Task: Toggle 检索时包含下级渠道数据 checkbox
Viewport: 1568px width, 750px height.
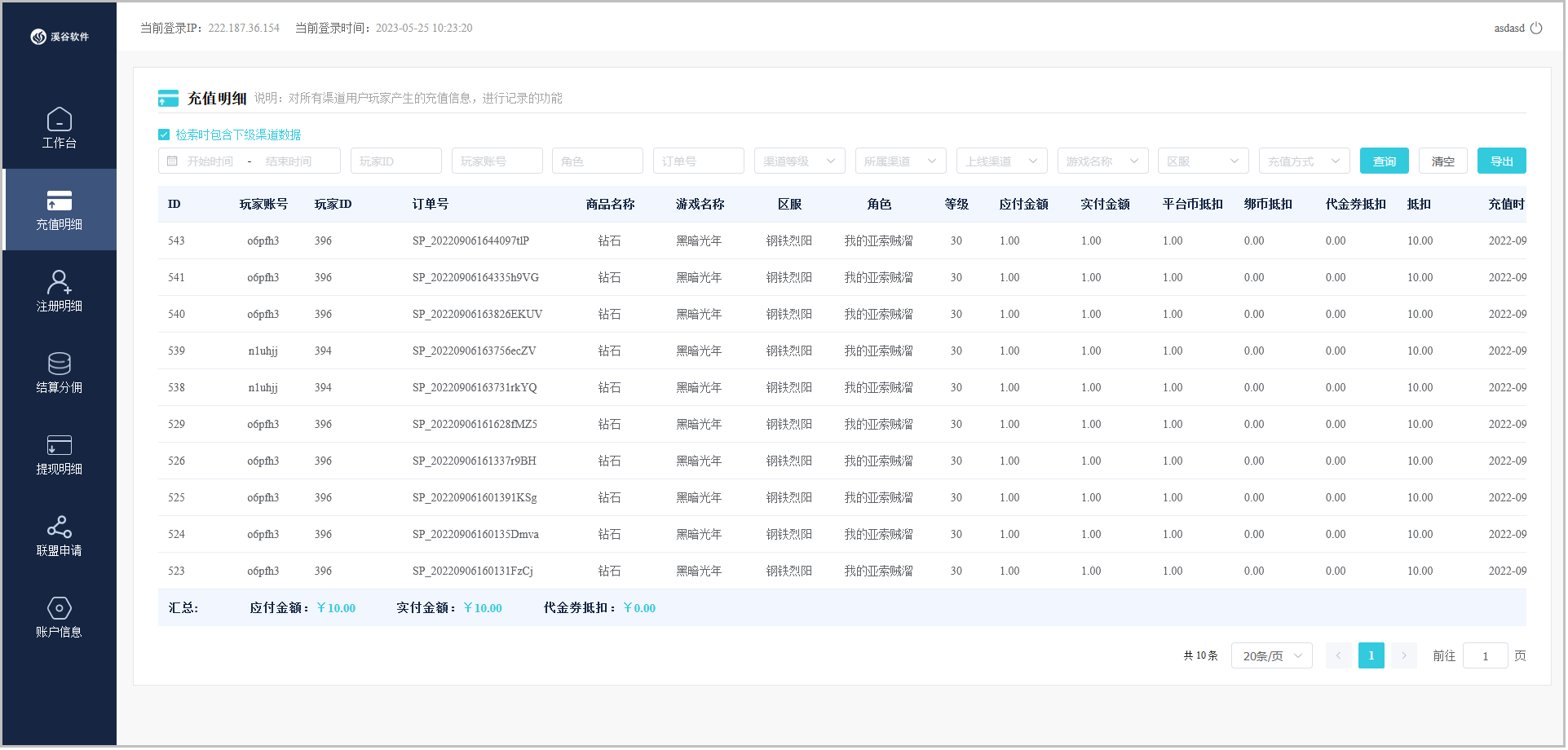Action: (x=164, y=135)
